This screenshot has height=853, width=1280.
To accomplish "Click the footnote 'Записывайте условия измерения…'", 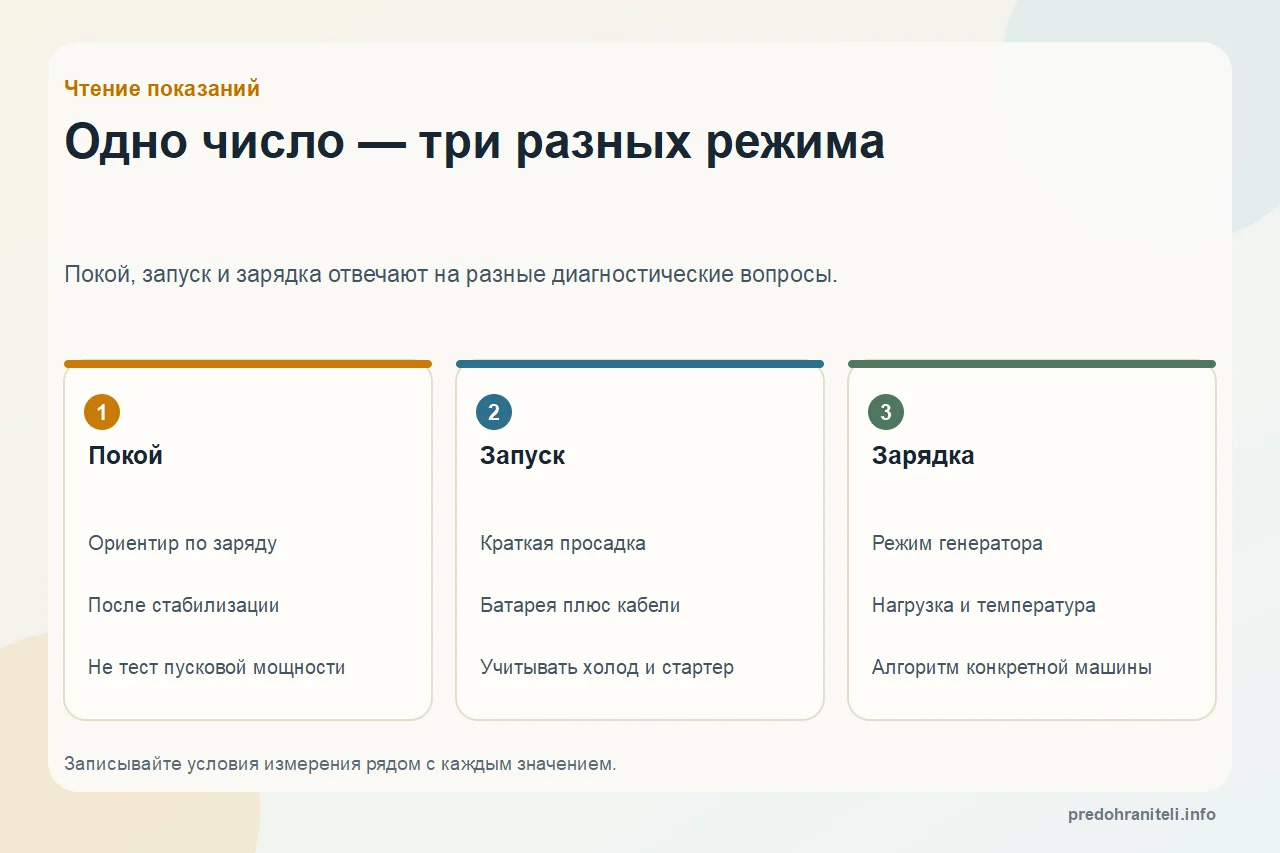I will point(340,764).
